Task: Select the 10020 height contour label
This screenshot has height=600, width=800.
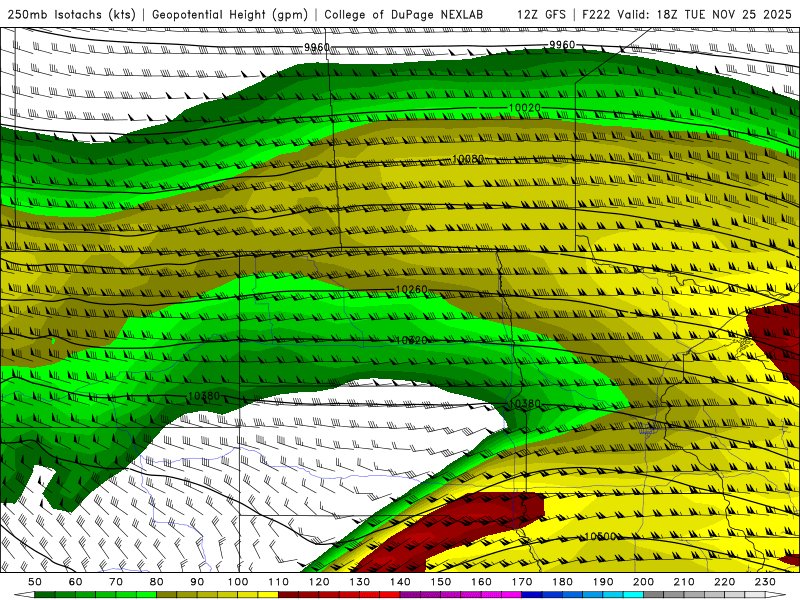Action: pos(524,108)
